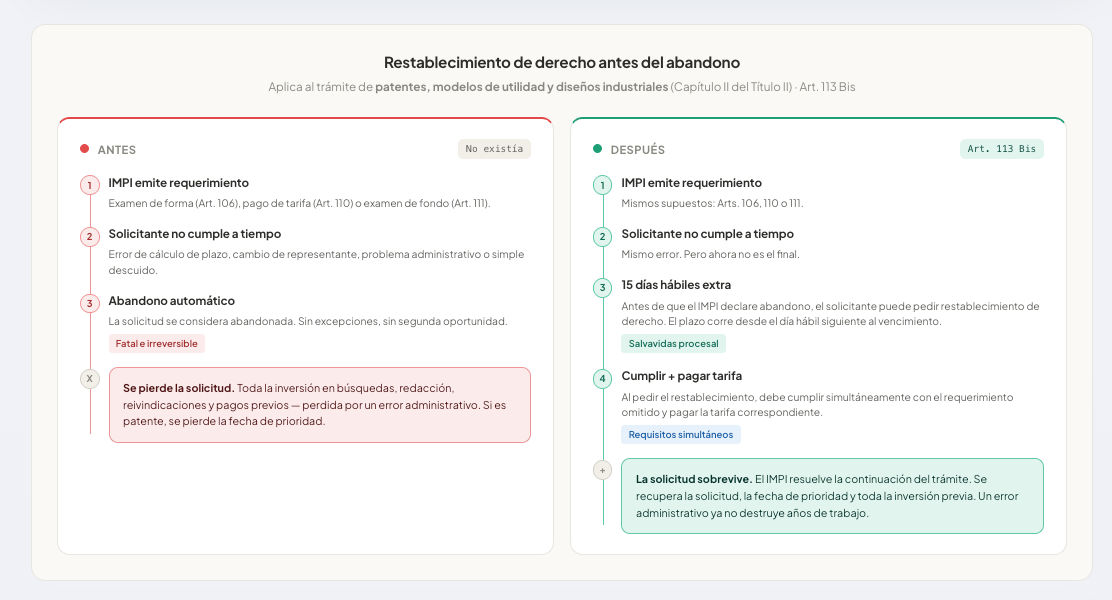Click the plus circle marker in DESPUÉS
This screenshot has width=1112, height=600.
(x=602, y=470)
